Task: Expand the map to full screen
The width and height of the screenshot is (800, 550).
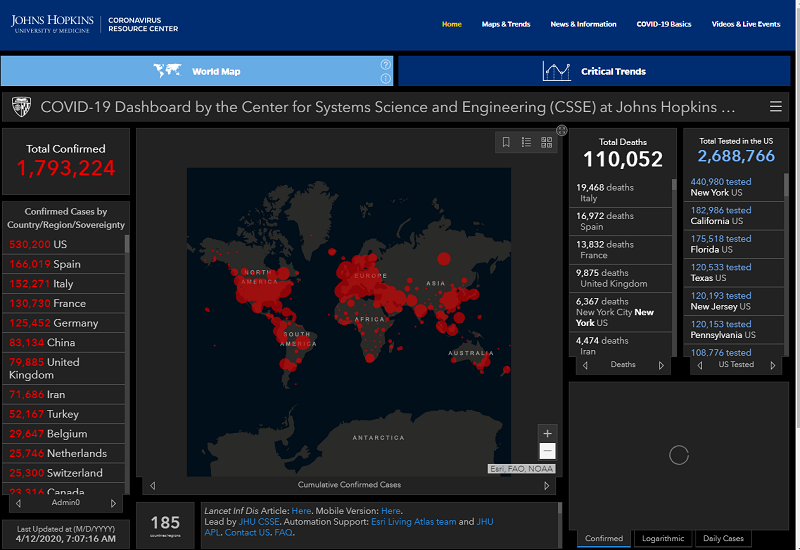Action: point(562,130)
